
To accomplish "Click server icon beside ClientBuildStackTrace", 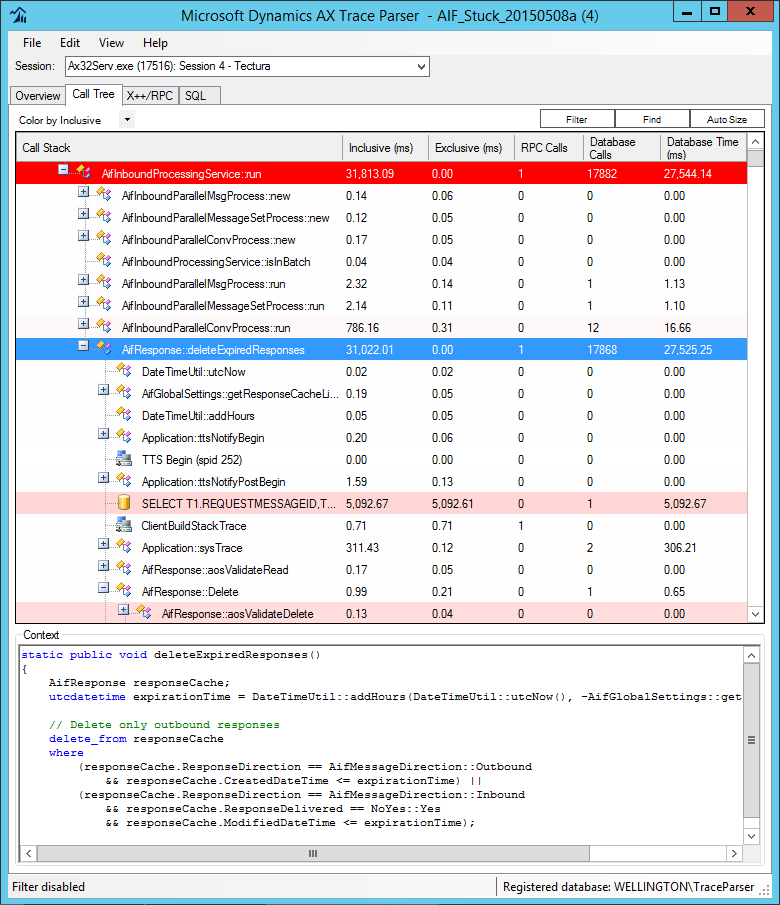I will [x=124, y=525].
